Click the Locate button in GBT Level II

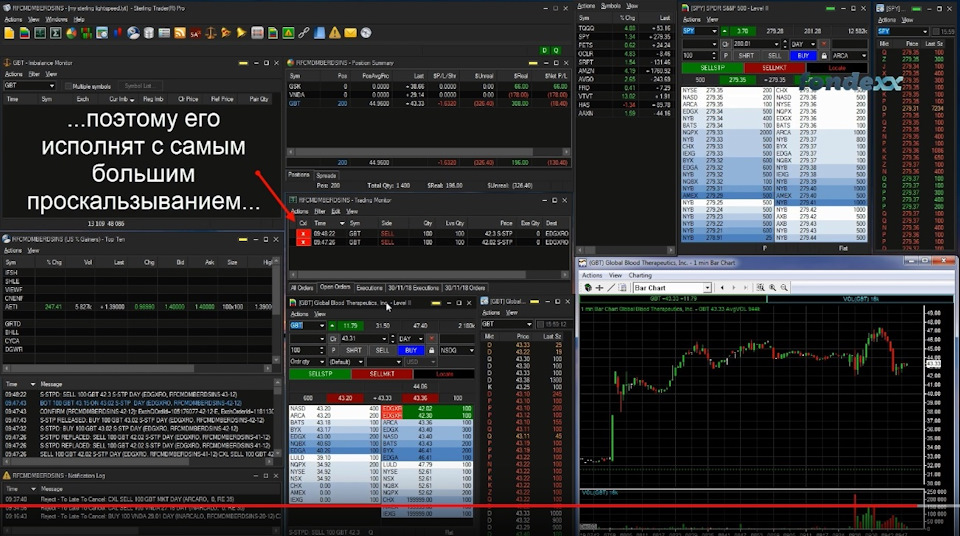[x=444, y=374]
